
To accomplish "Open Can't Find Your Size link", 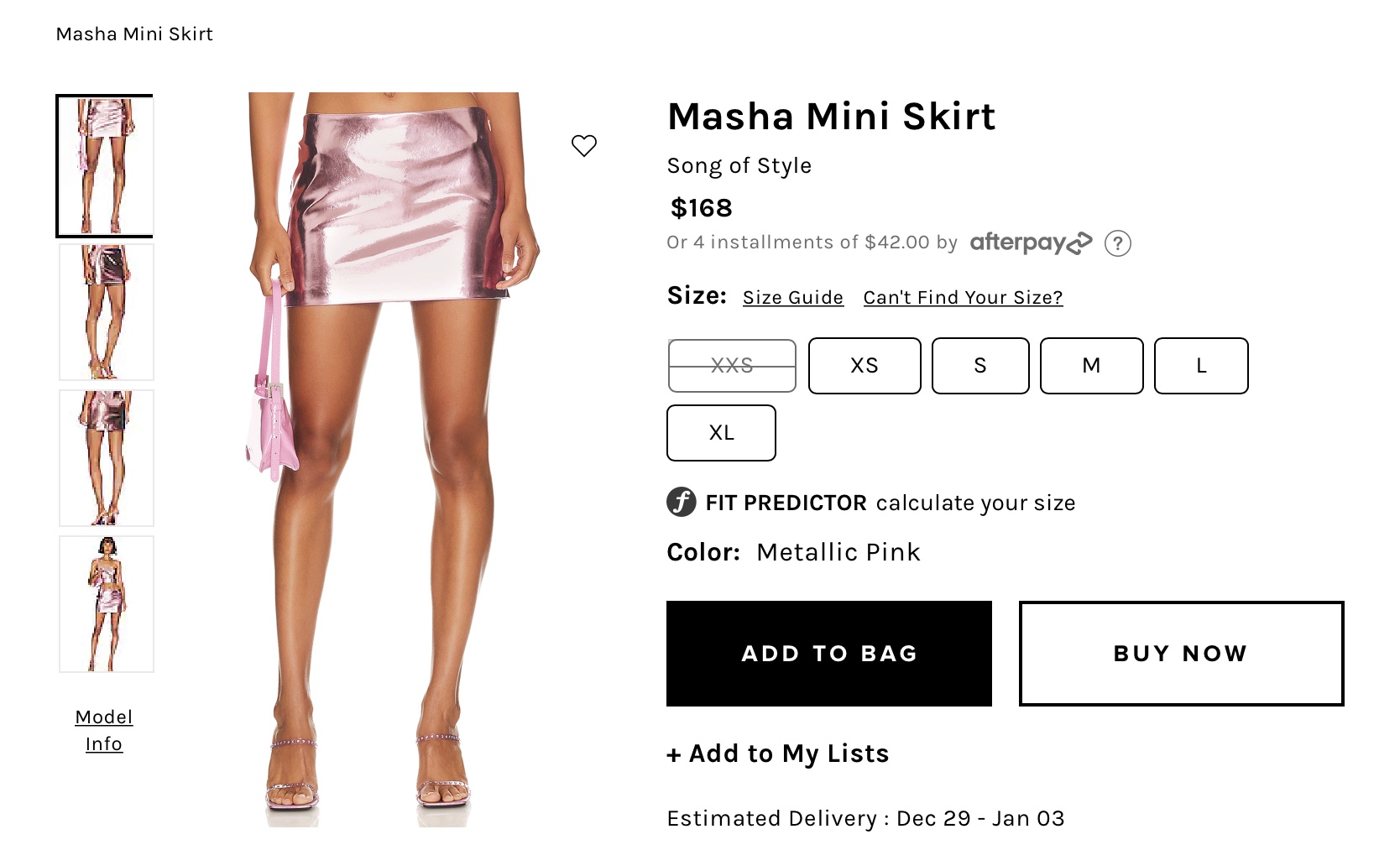I will [x=963, y=298].
